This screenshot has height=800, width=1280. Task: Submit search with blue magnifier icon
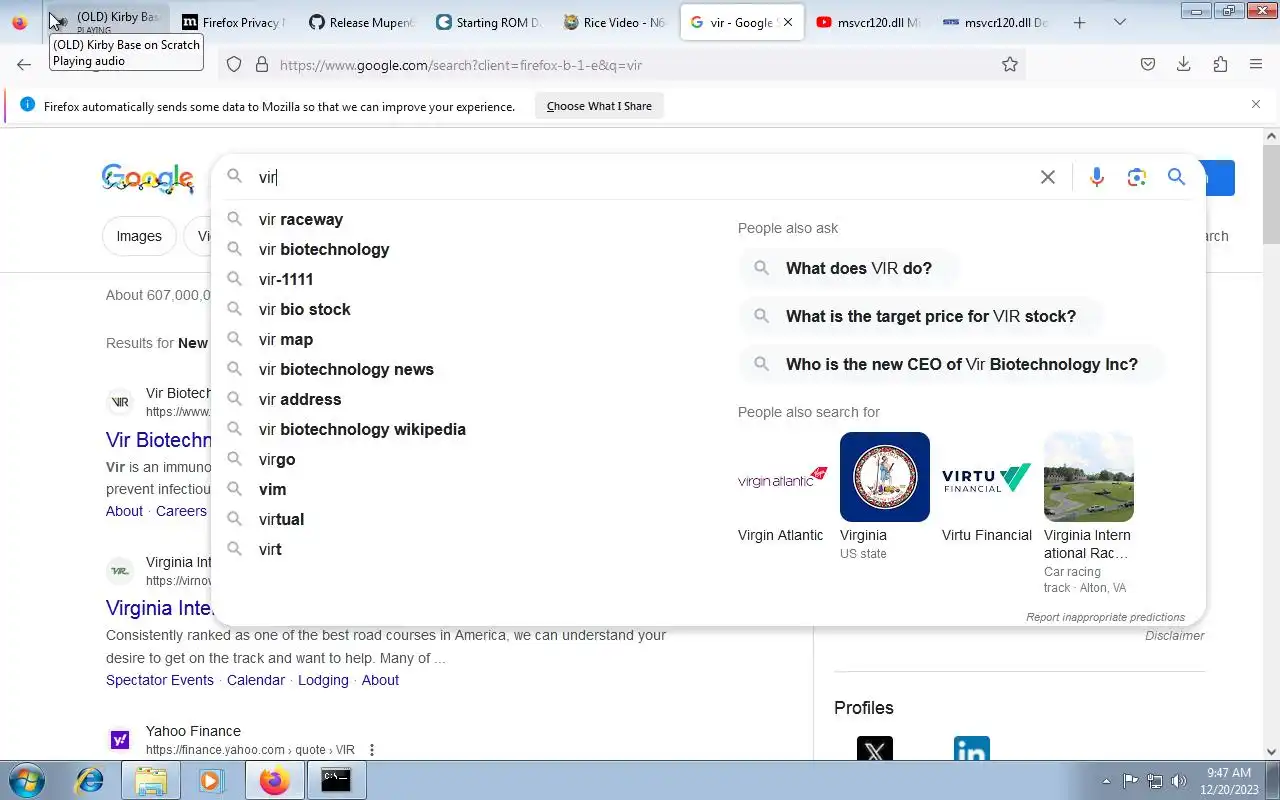[1176, 177]
